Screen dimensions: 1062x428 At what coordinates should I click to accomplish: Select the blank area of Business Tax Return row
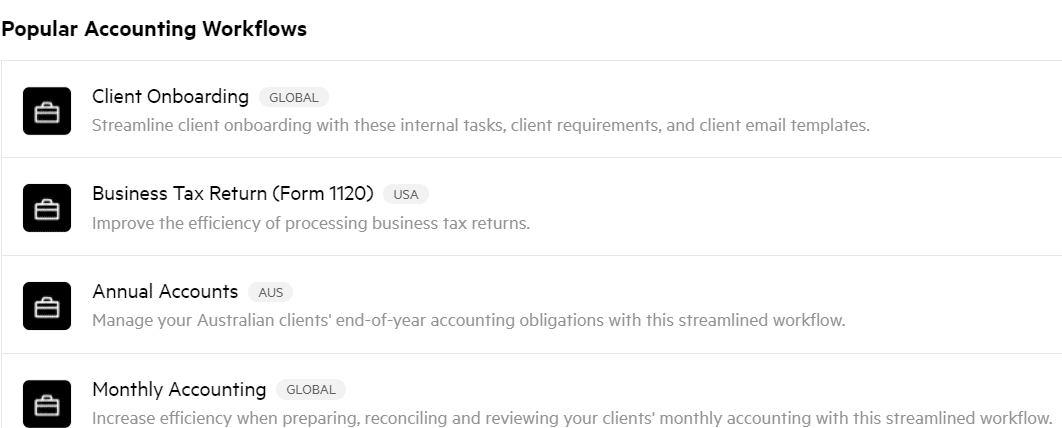745,207
